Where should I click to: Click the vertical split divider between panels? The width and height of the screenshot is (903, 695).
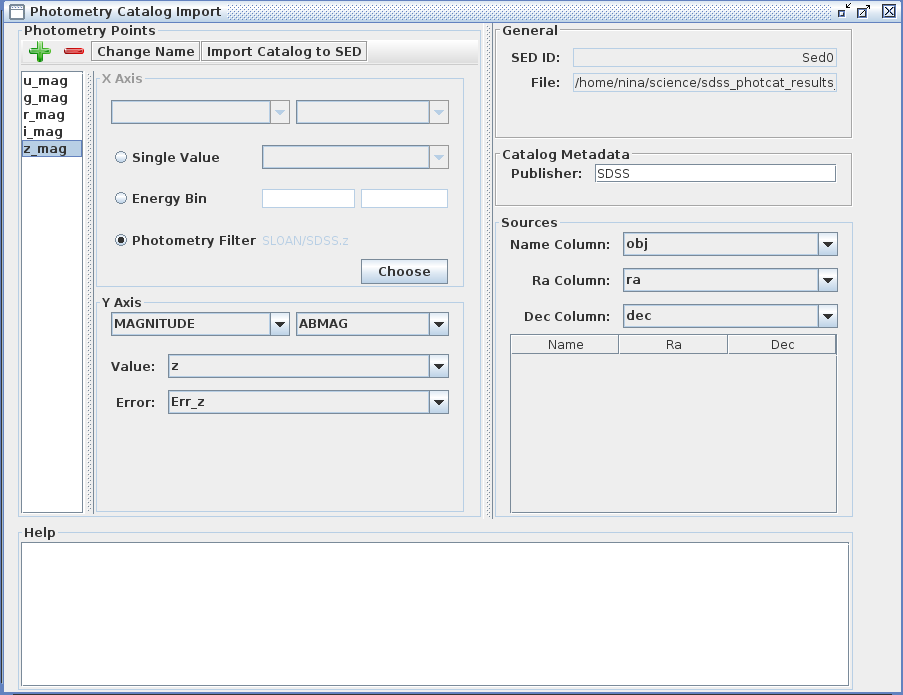click(489, 271)
